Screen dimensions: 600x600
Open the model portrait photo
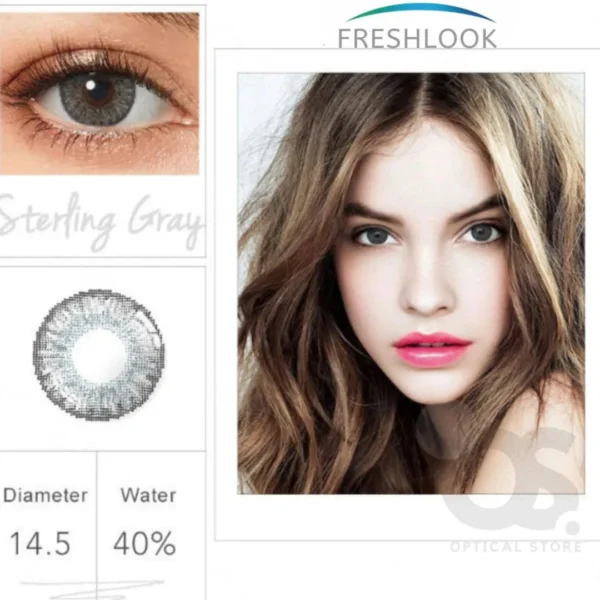pos(411,283)
